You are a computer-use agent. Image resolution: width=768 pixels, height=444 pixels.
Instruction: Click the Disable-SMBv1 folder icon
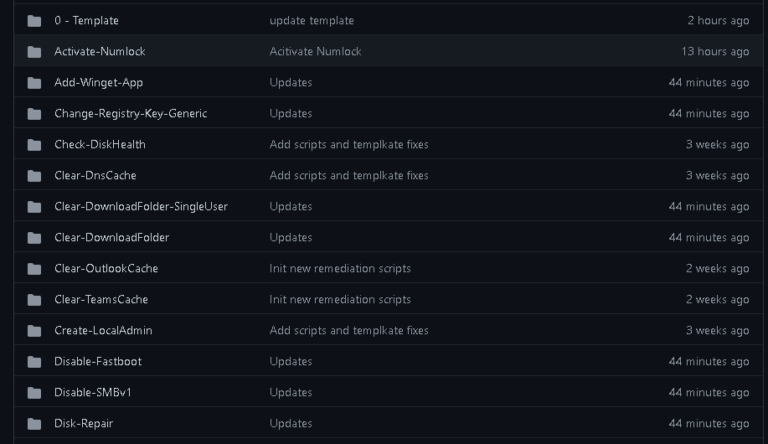click(x=34, y=393)
